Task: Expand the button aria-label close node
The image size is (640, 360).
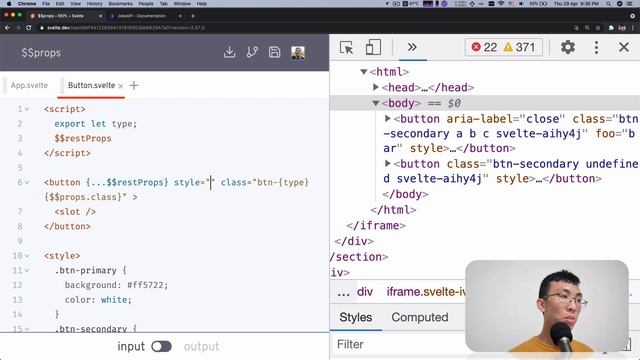Action: [388, 119]
